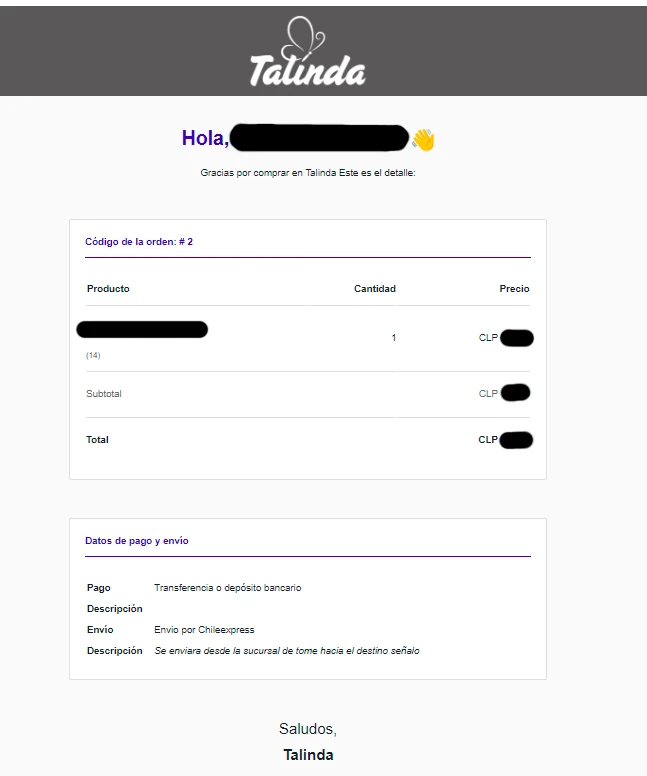647x776 pixels.
Task: Click the quantity value 1
Action: click(x=394, y=338)
